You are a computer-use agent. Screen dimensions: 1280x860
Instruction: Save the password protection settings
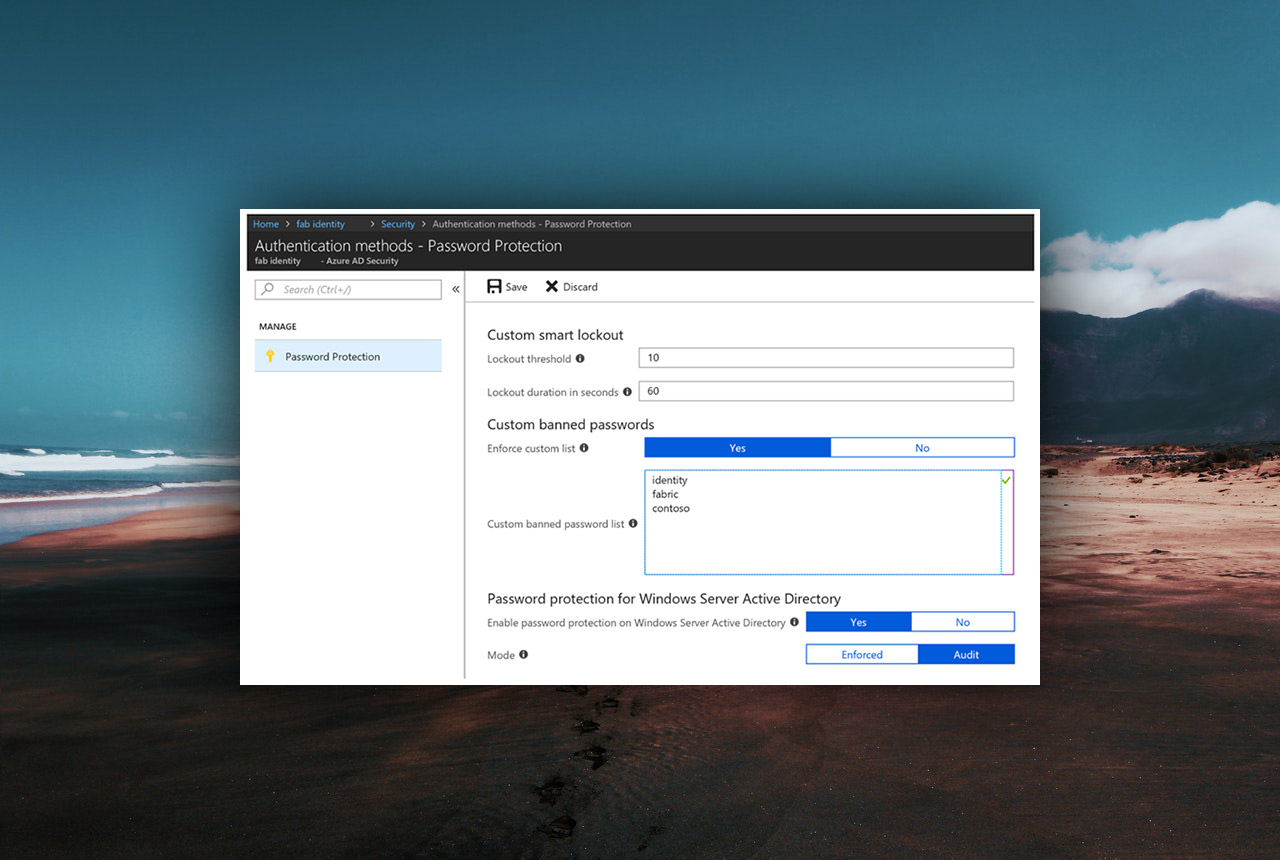point(506,286)
